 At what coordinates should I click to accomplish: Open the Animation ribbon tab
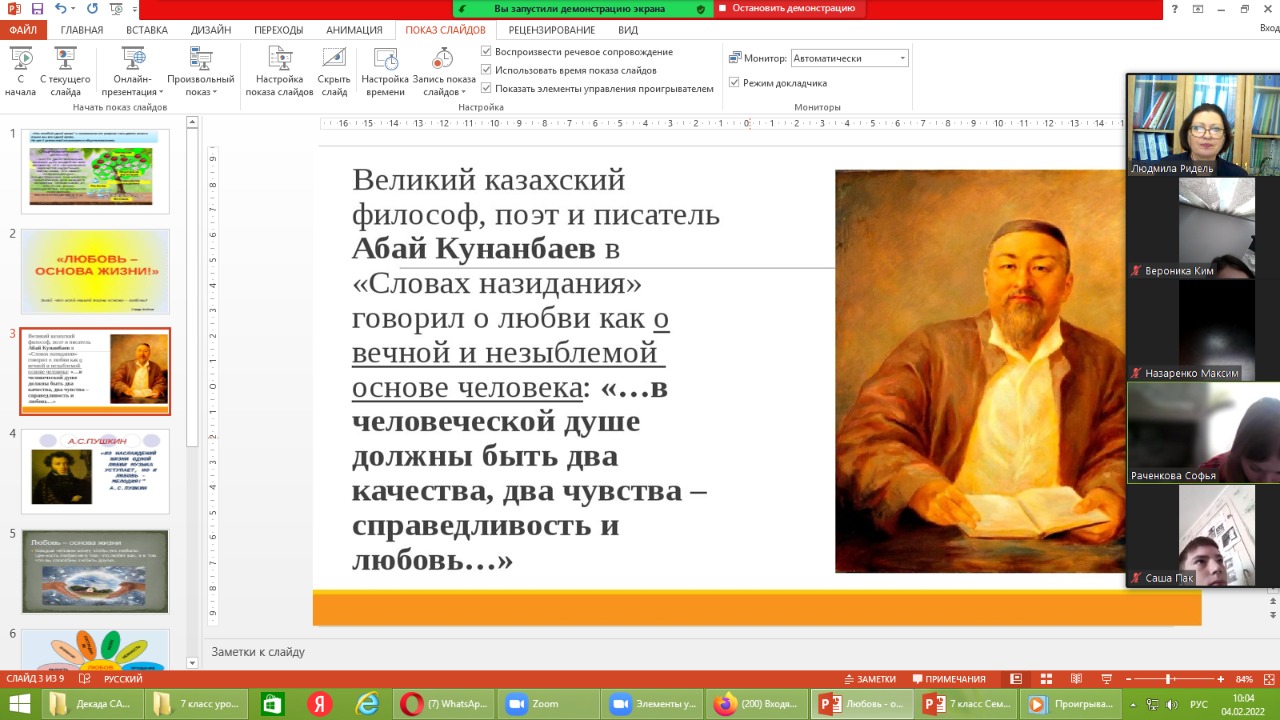354,30
